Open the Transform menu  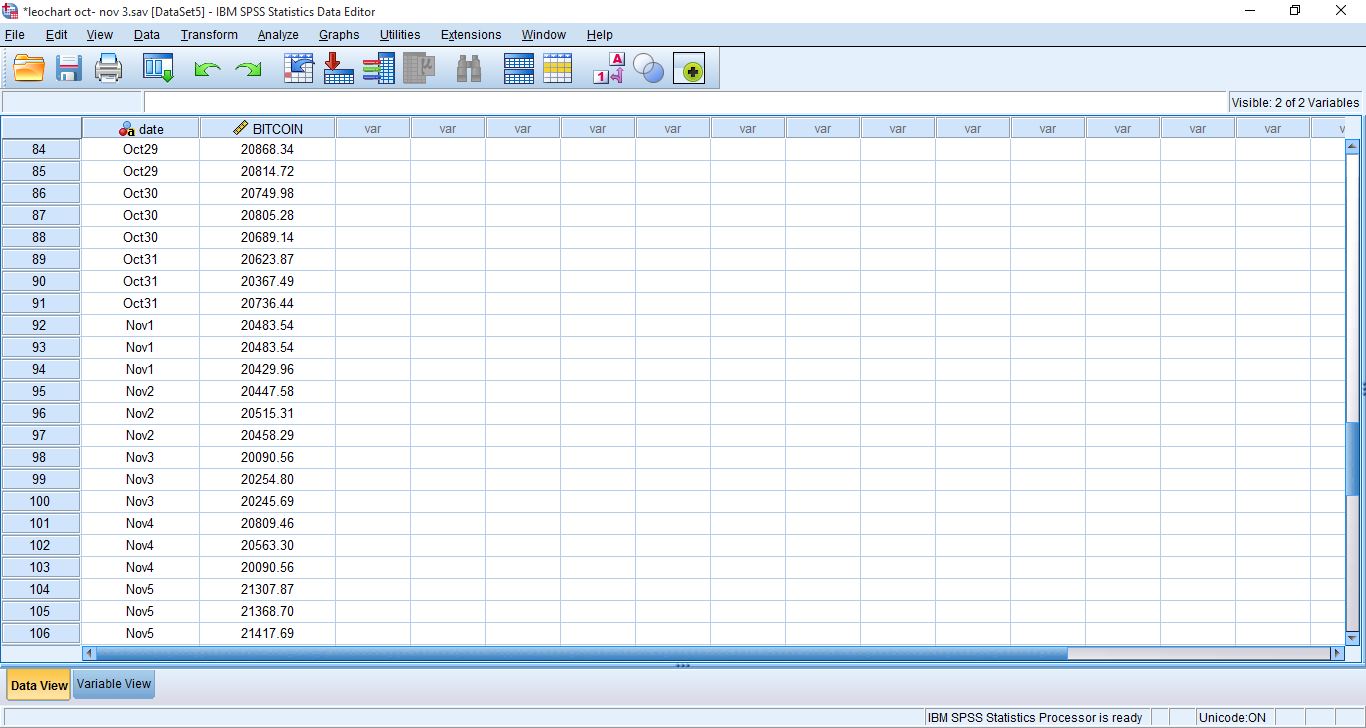(209, 34)
